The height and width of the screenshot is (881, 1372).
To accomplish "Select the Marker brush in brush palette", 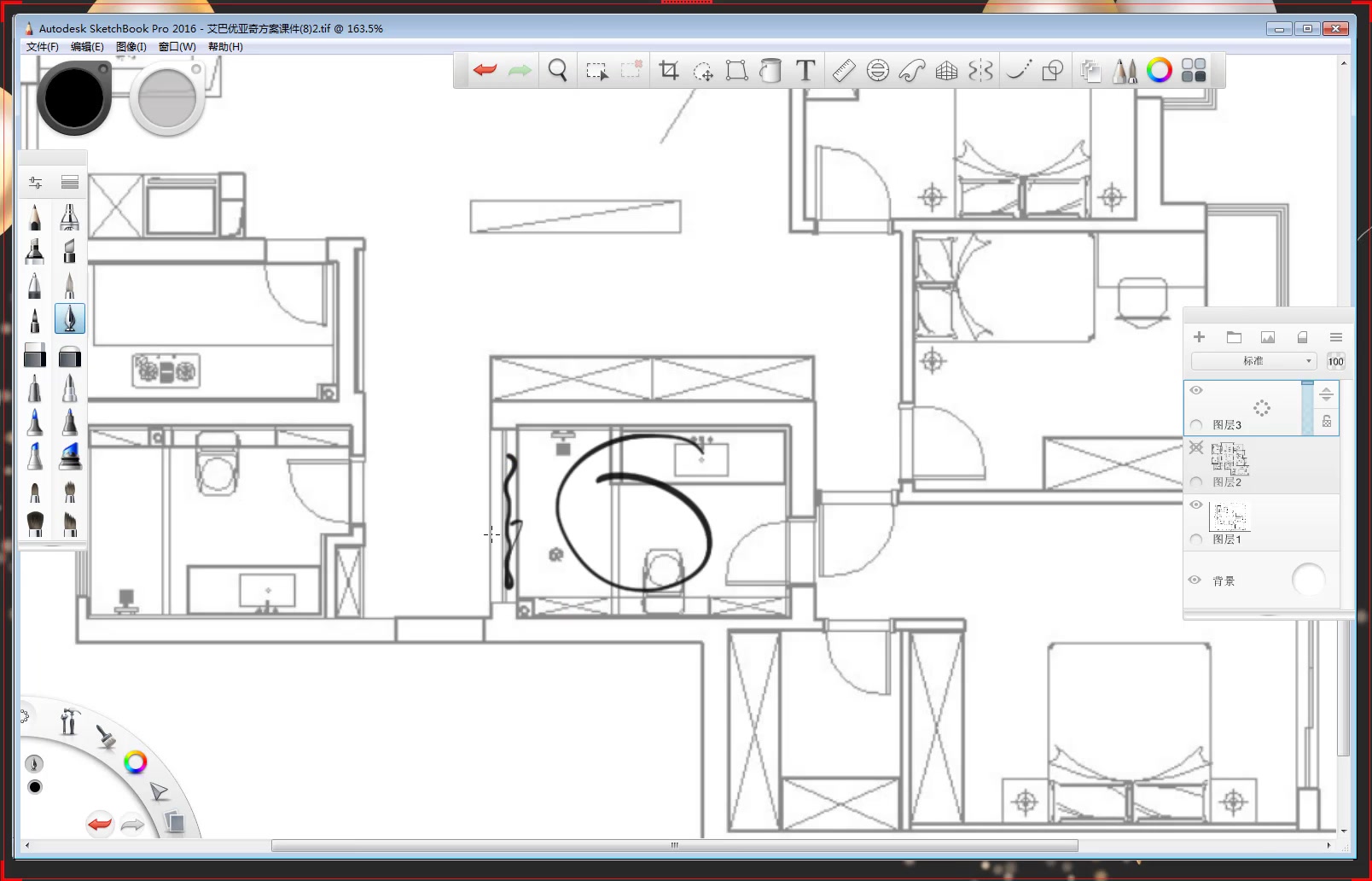I will [35, 251].
